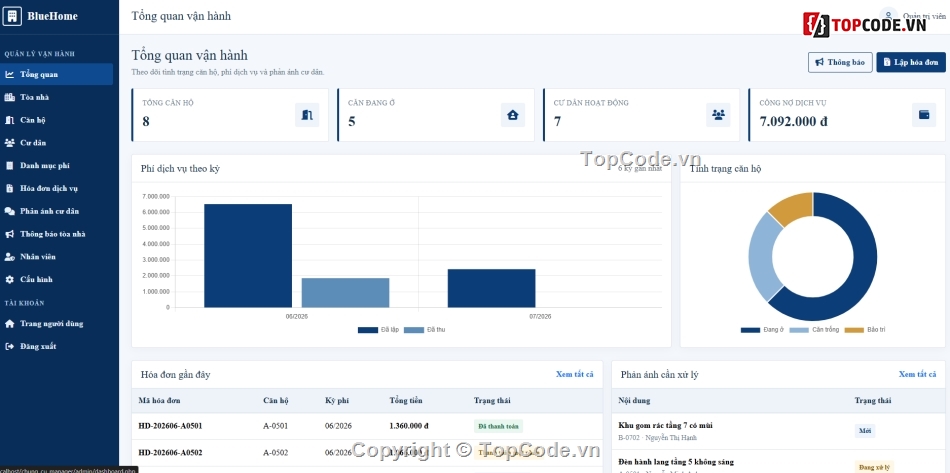Image resolution: width=950 pixels, height=473 pixels.
Task: Open the Tổng quan sidebar item
Action: click(x=56, y=74)
